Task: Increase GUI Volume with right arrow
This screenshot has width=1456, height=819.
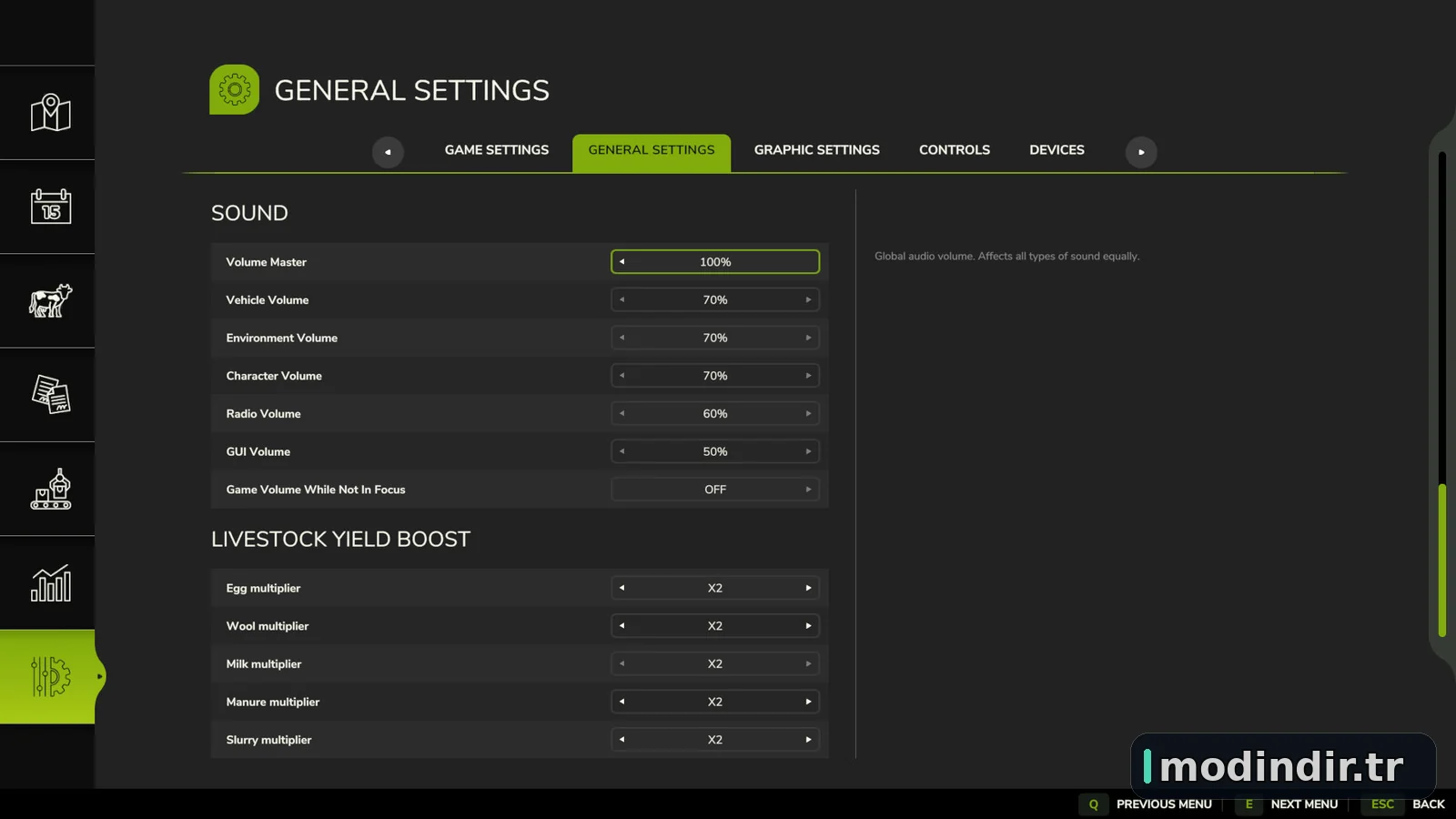Action: coord(808,451)
